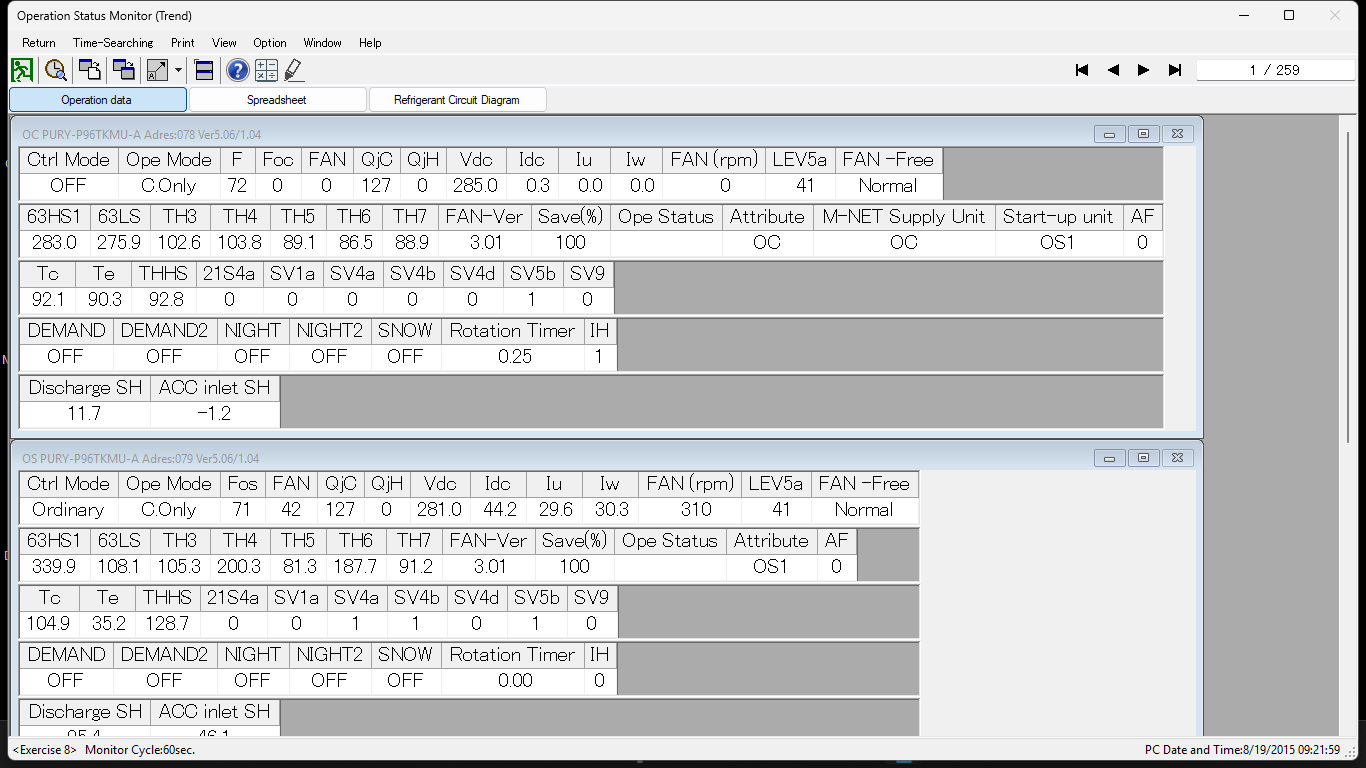The width and height of the screenshot is (1366, 768).
Task: Minimize the OS PURY-P96TKMU-A sub-window
Action: coord(1109,458)
